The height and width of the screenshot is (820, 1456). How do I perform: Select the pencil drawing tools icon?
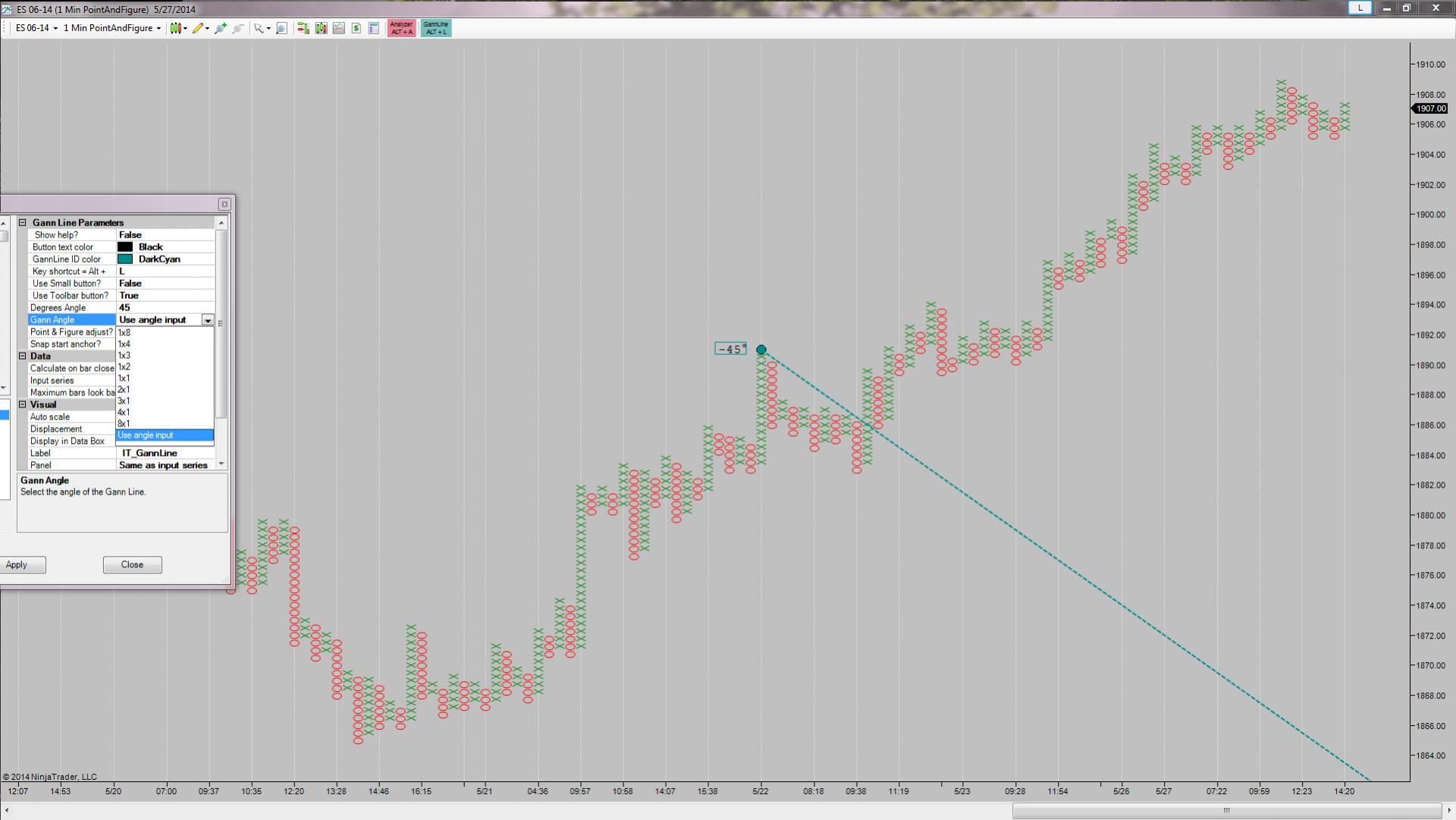(x=198, y=28)
